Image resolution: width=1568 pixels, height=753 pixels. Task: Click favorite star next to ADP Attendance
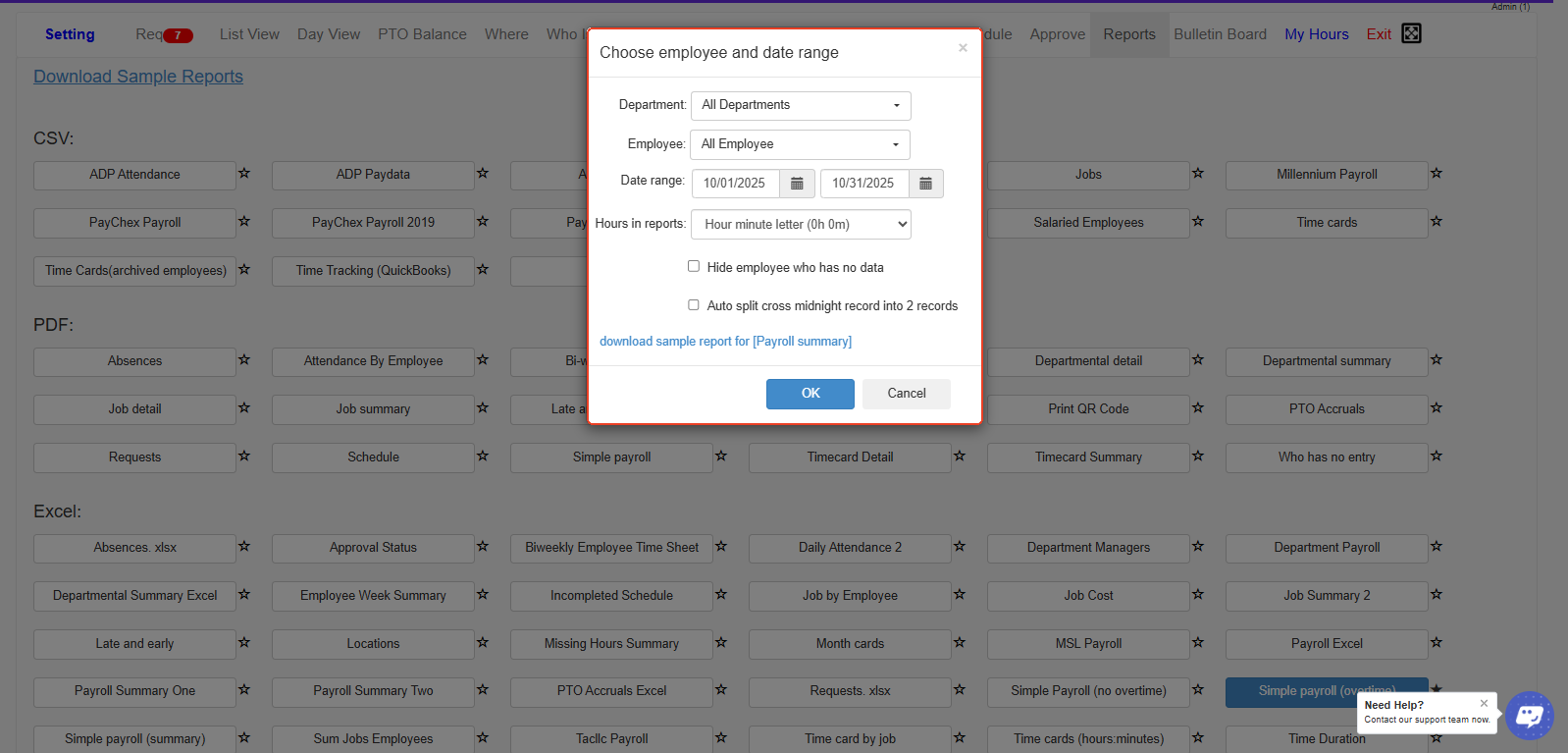tap(244, 174)
